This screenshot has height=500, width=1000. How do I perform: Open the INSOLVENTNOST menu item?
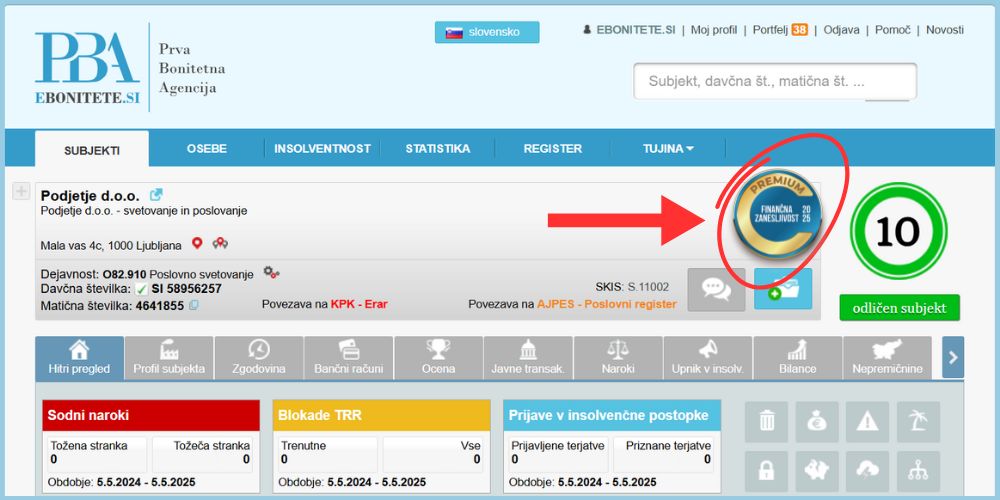click(322, 149)
